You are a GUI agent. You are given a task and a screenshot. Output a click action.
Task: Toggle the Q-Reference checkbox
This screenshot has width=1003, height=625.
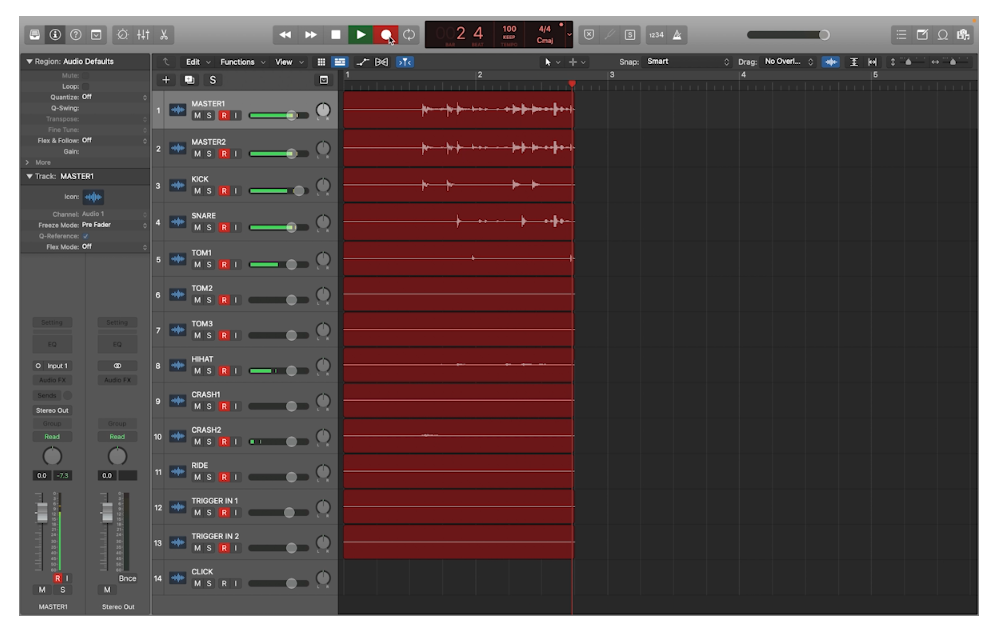(86, 236)
